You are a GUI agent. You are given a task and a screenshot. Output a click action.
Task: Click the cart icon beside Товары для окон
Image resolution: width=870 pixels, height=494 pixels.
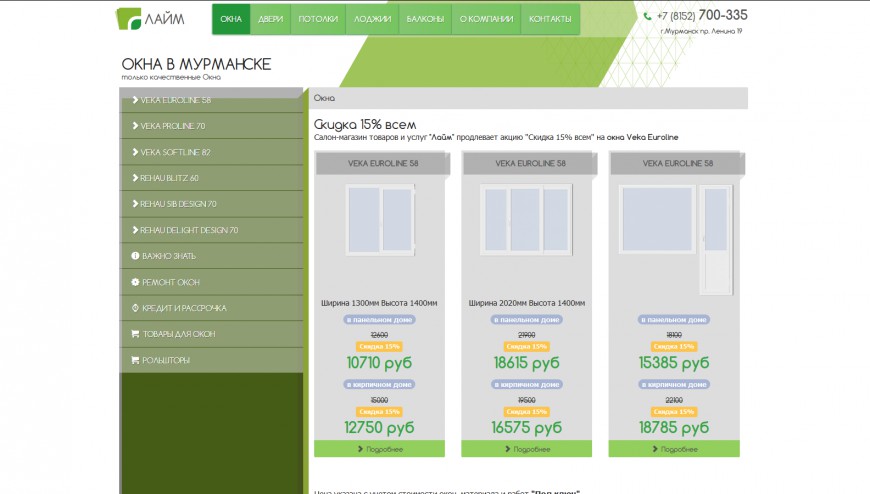[135, 334]
